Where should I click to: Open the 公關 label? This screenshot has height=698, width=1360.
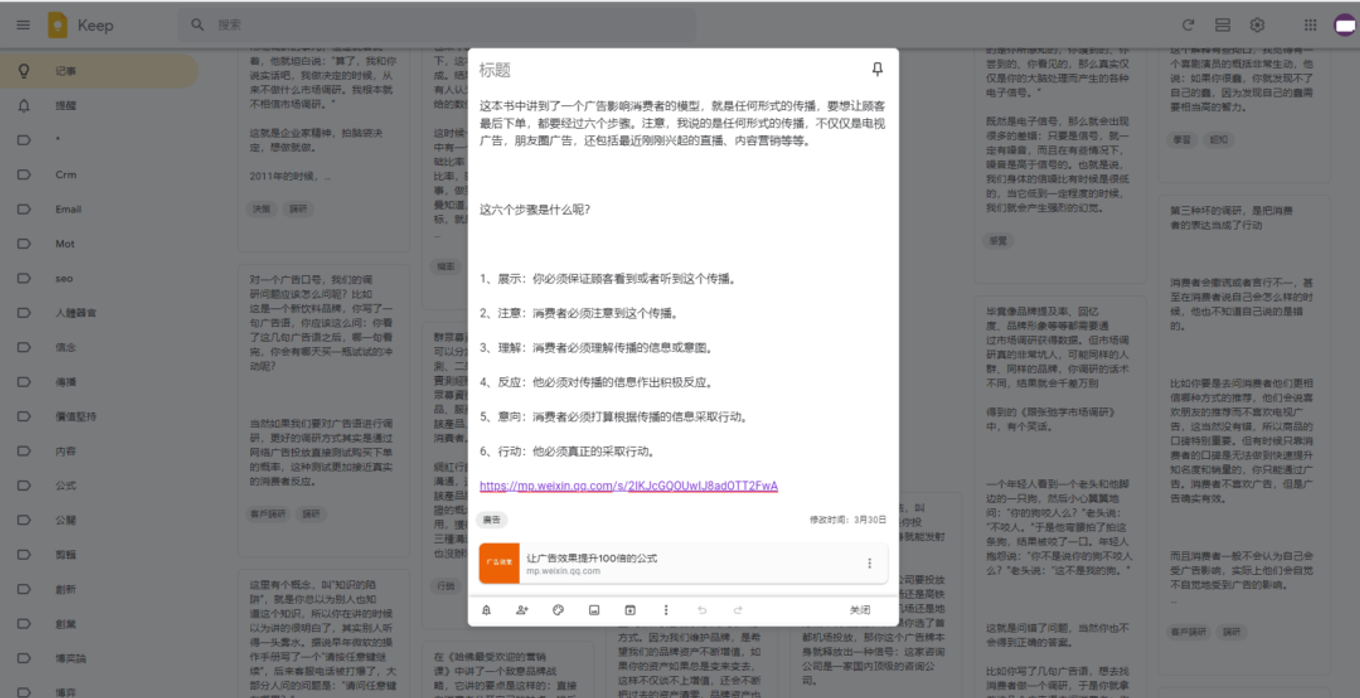point(100,520)
